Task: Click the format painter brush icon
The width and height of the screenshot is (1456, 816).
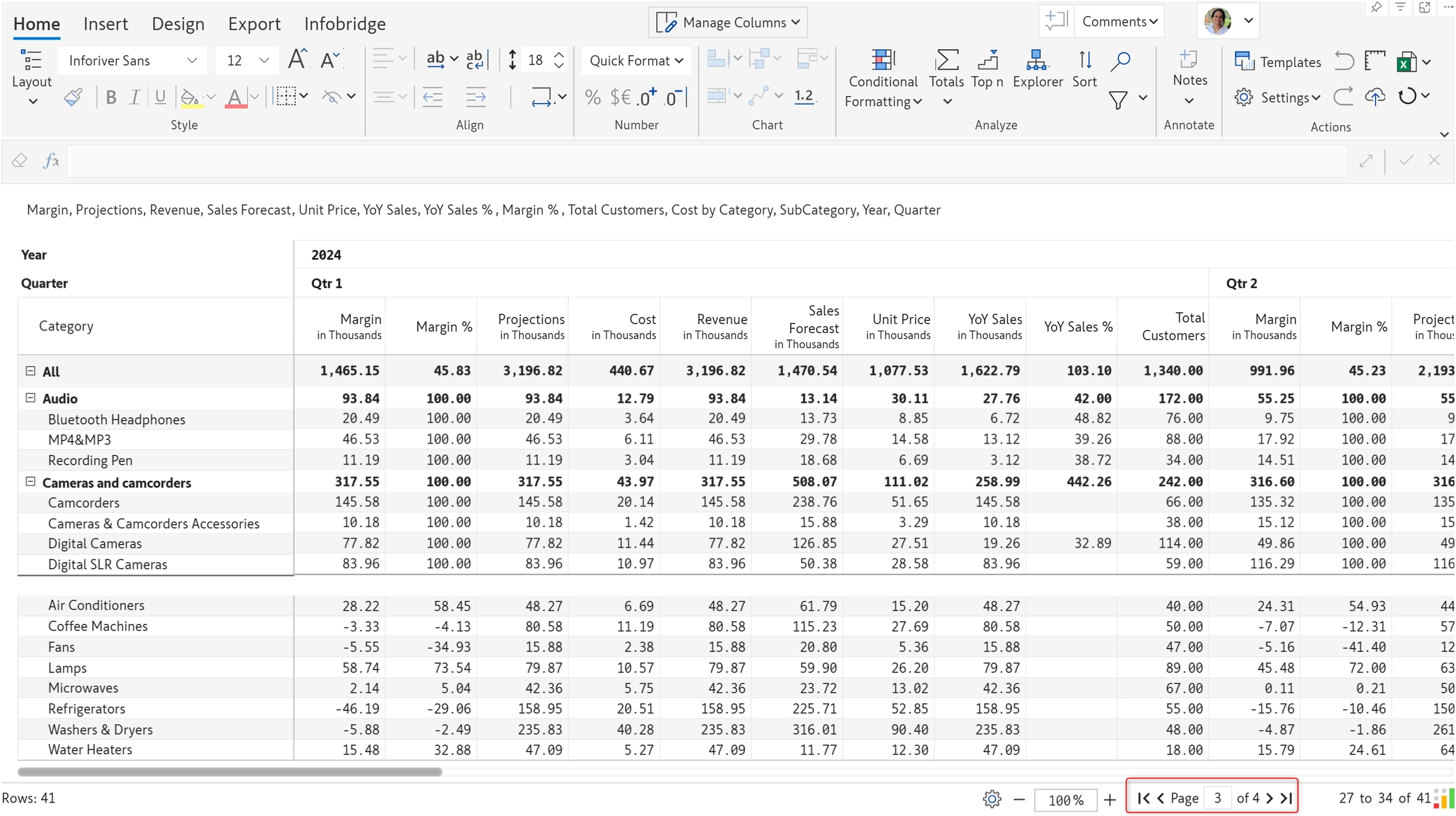Action: tap(73, 97)
